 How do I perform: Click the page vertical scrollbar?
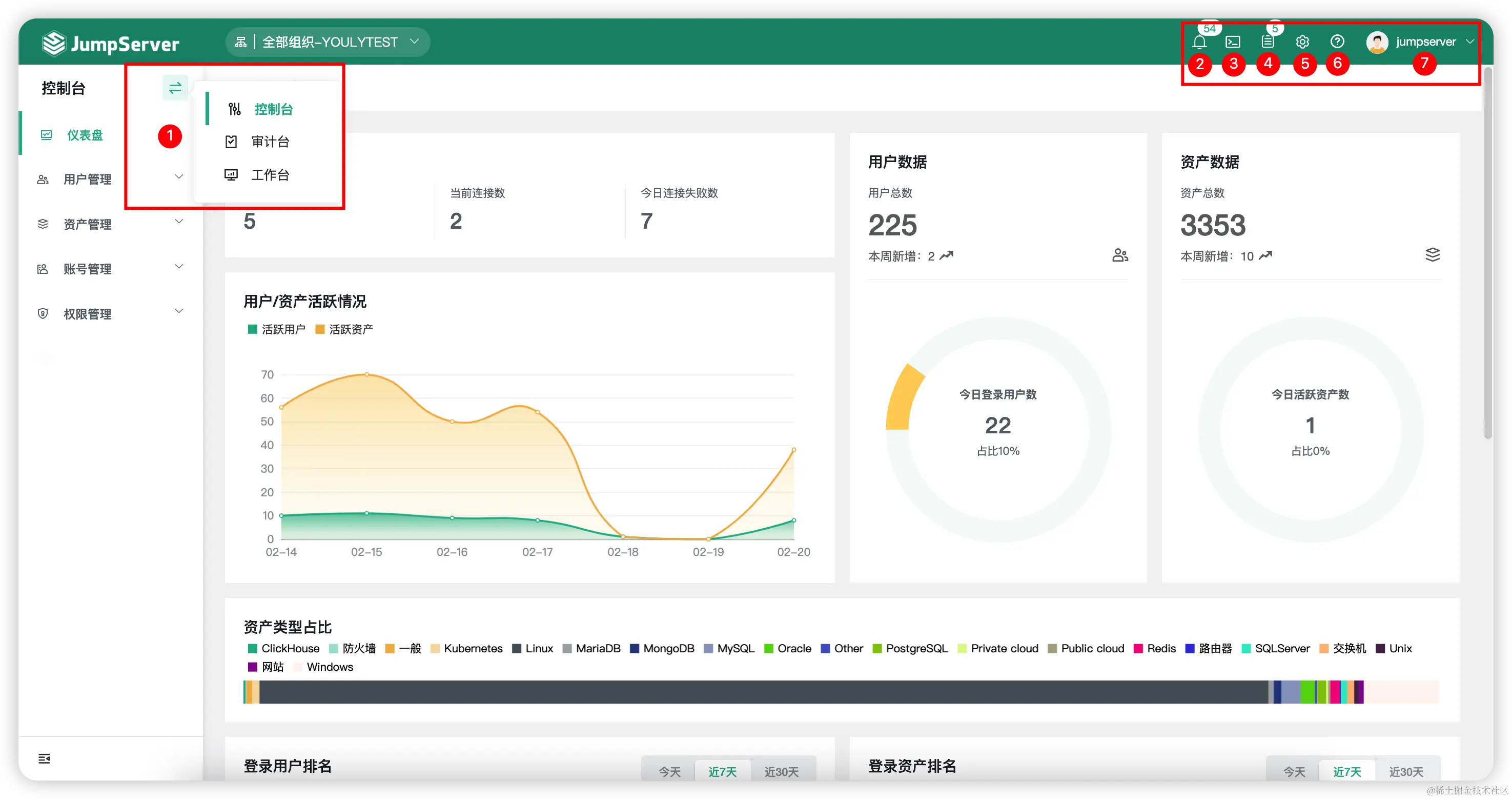[x=1488, y=253]
